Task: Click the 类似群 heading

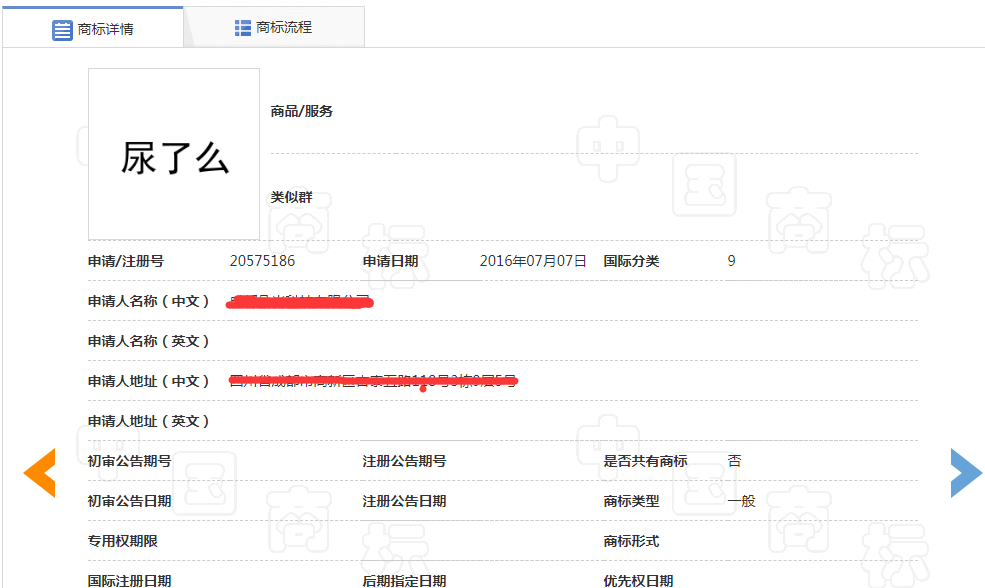Action: click(x=291, y=197)
